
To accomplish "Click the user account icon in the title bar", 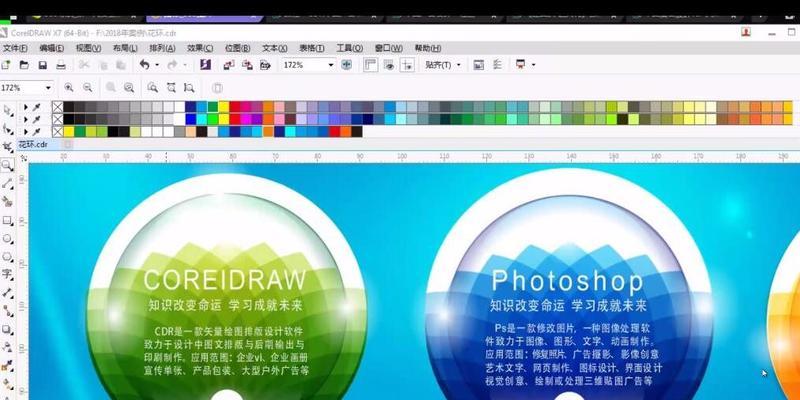I will (746, 32).
